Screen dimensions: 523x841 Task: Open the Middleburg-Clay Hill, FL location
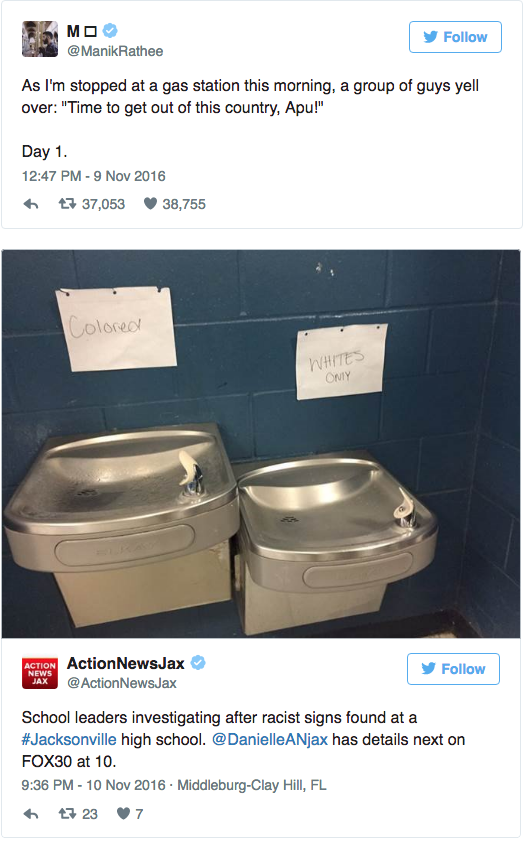(x=252, y=785)
